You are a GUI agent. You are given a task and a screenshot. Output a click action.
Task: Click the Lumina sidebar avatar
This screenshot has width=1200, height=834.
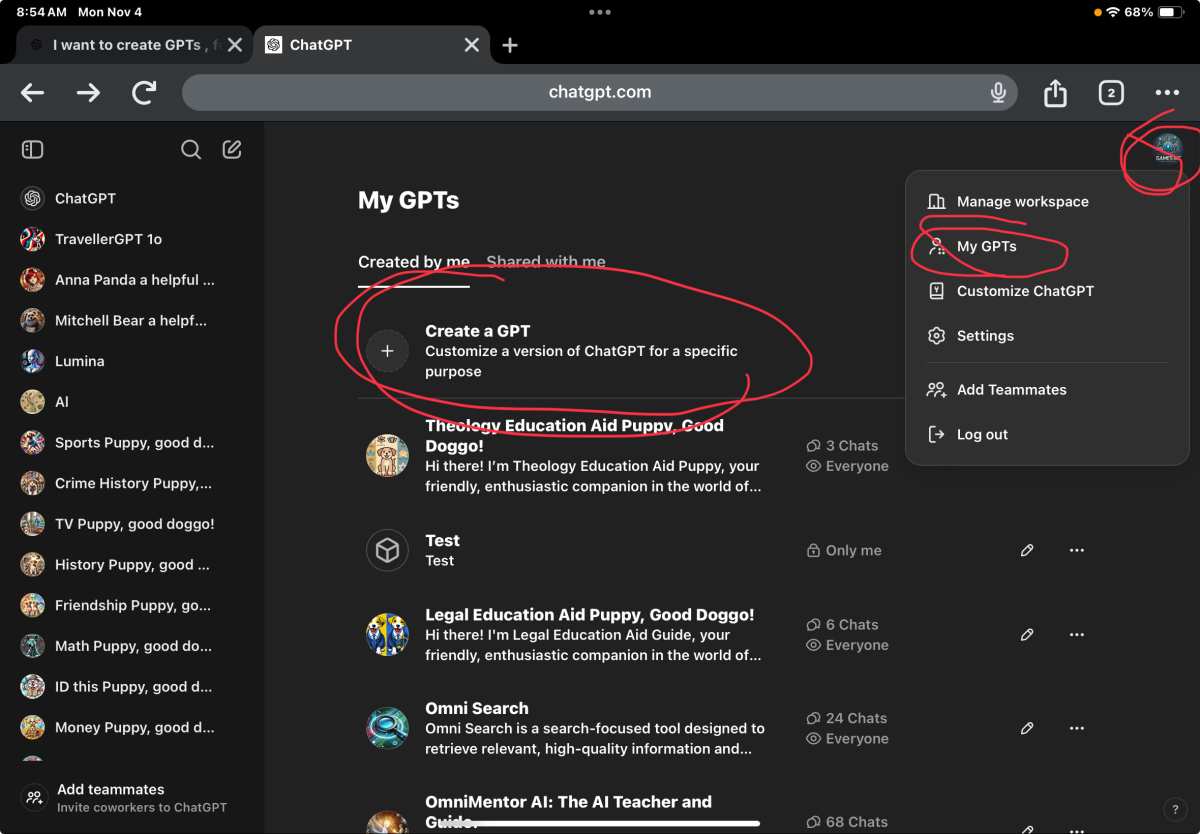(33, 361)
